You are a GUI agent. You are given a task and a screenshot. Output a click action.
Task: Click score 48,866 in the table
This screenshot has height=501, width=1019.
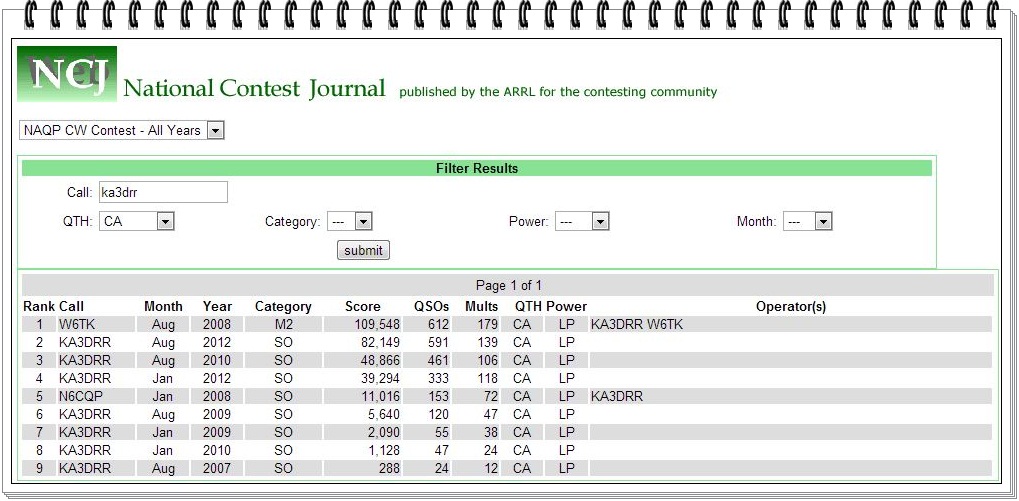click(x=380, y=360)
